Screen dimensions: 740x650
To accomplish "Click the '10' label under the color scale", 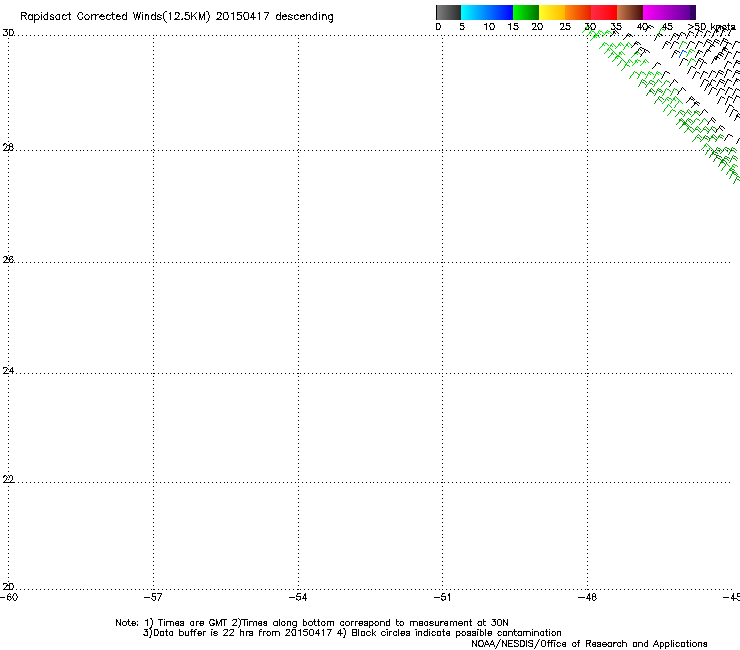I will coord(489,27).
